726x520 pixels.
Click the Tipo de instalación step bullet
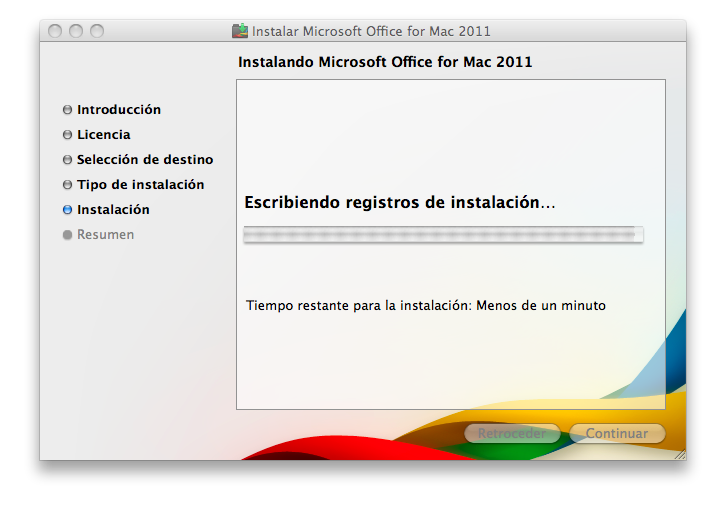68,185
